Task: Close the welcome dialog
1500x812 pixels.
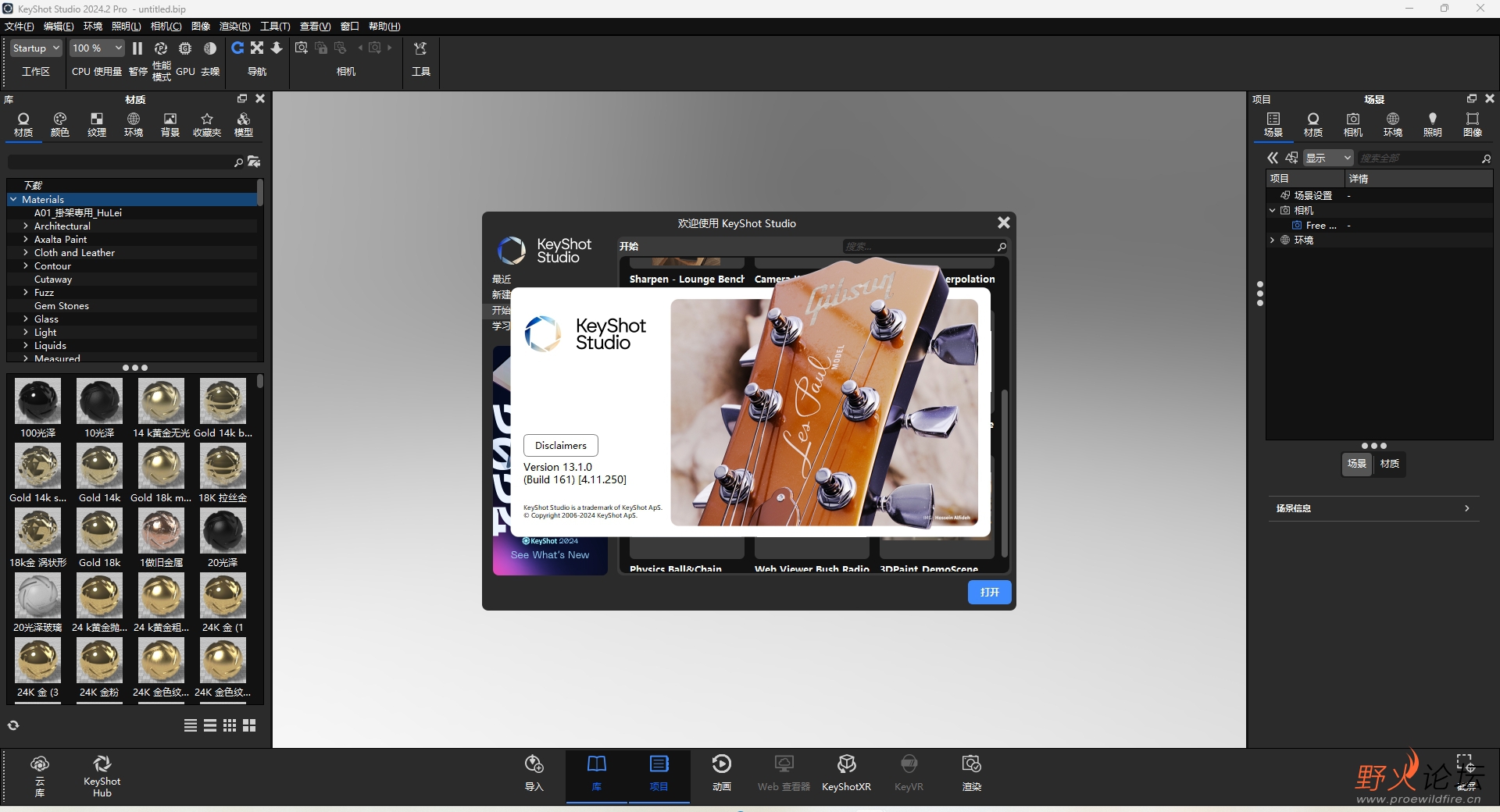Action: 1004,223
